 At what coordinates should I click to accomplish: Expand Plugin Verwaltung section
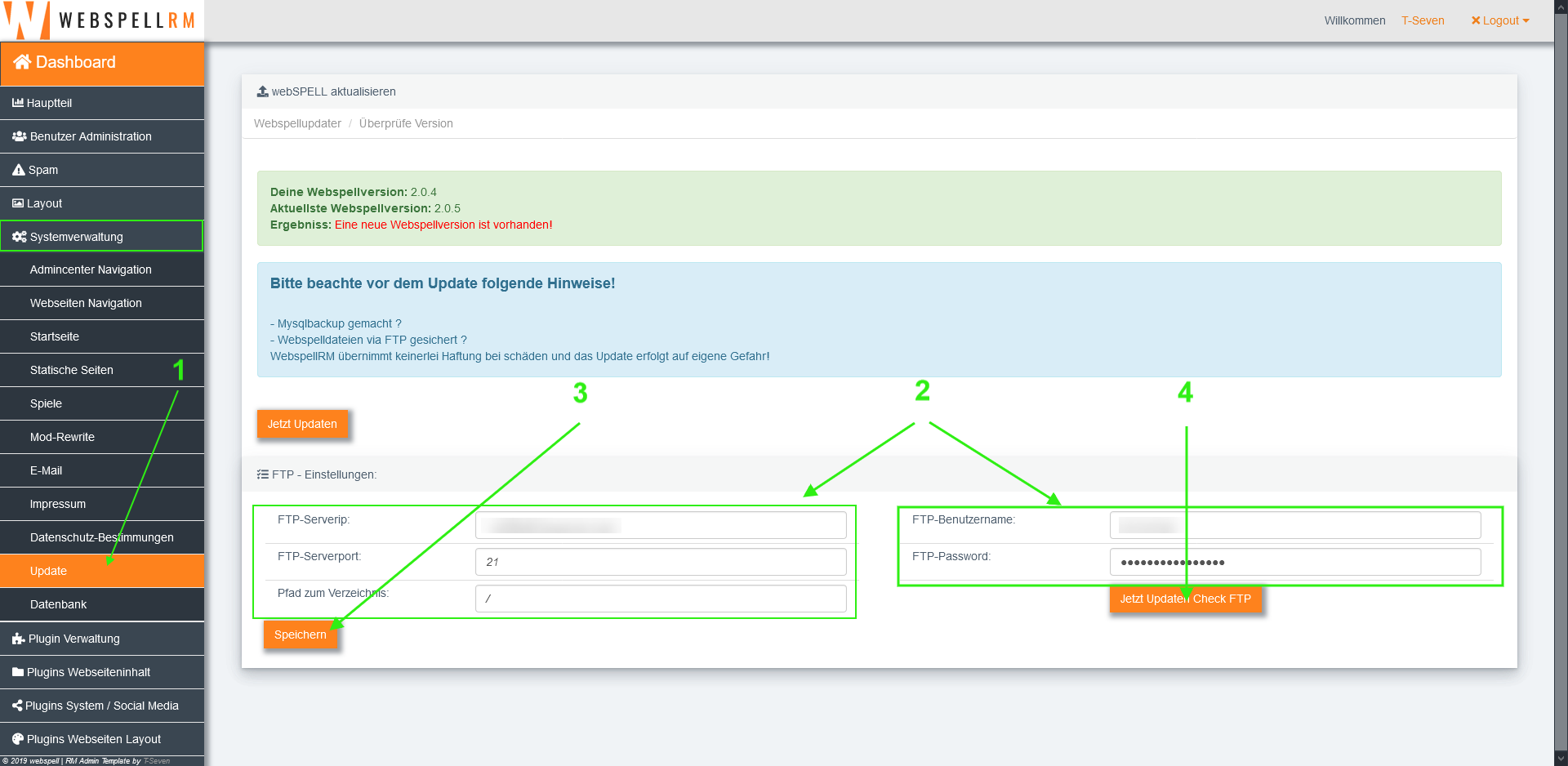[102, 639]
